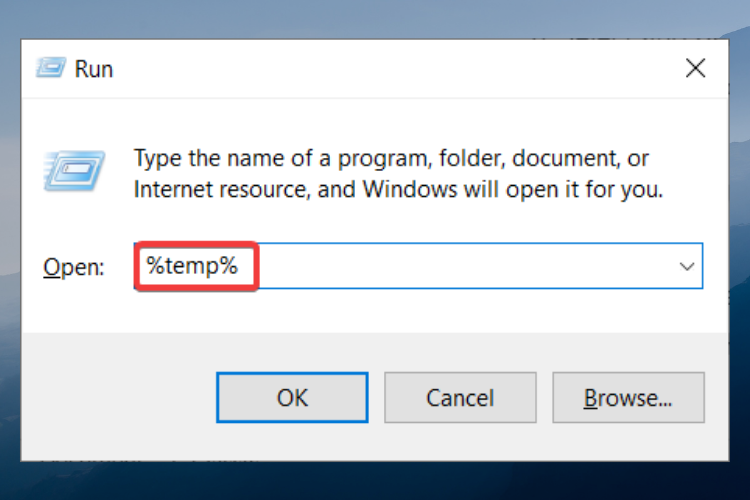
Task: Click the %temp% text in the Open box
Action: (192, 266)
